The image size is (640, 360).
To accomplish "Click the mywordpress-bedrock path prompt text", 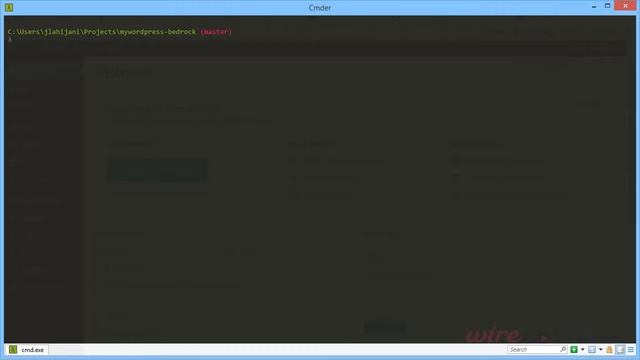I will tap(102, 31).
